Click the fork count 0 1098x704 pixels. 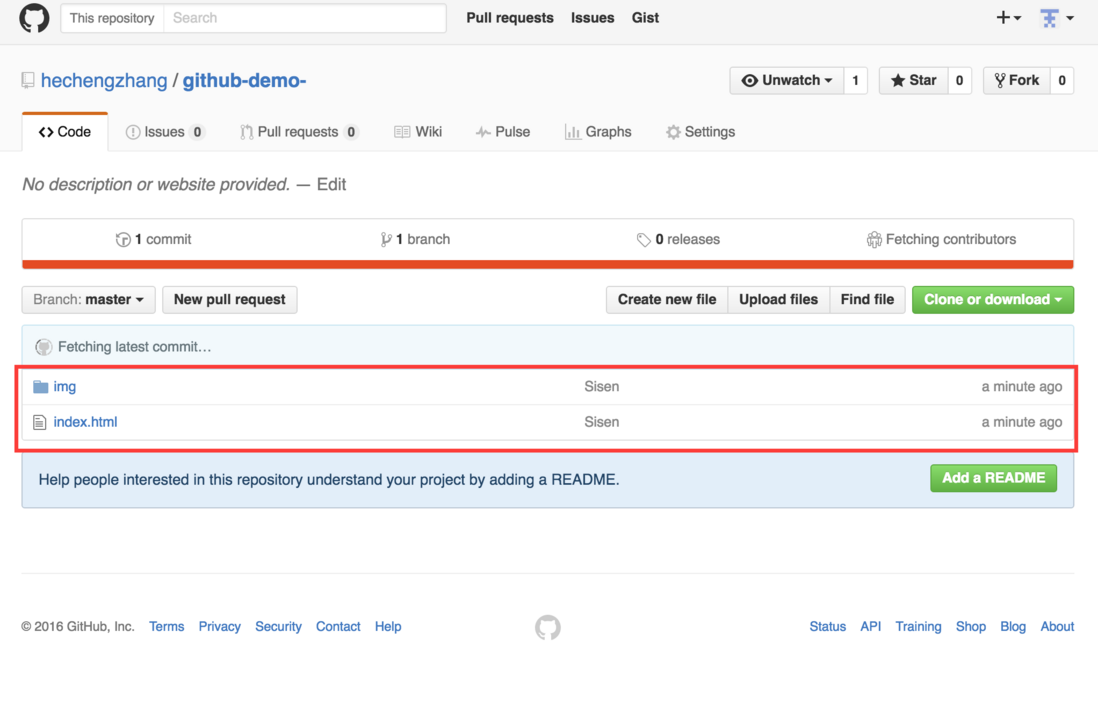[x=1062, y=81]
